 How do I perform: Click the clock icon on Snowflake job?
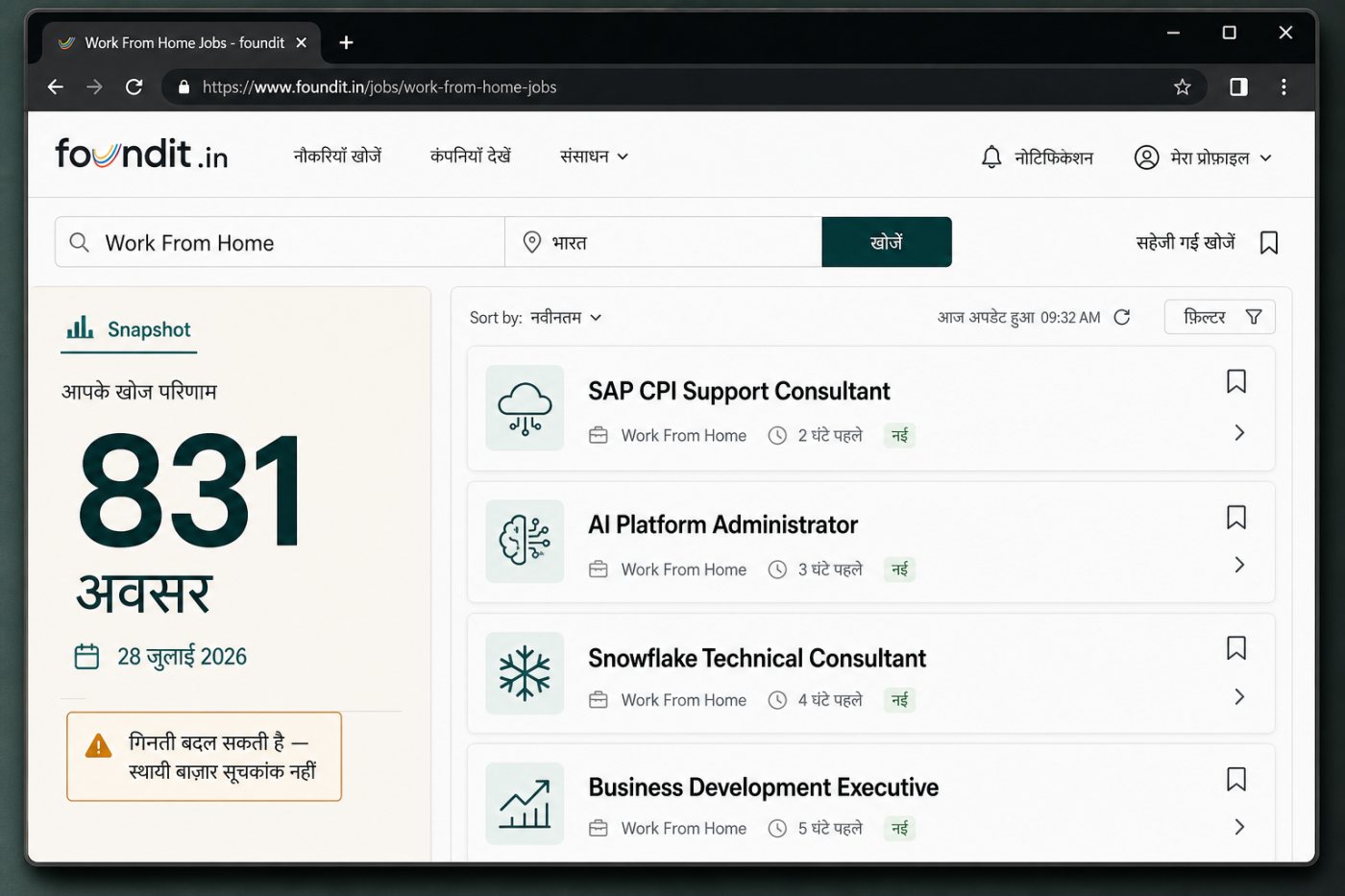point(777,700)
